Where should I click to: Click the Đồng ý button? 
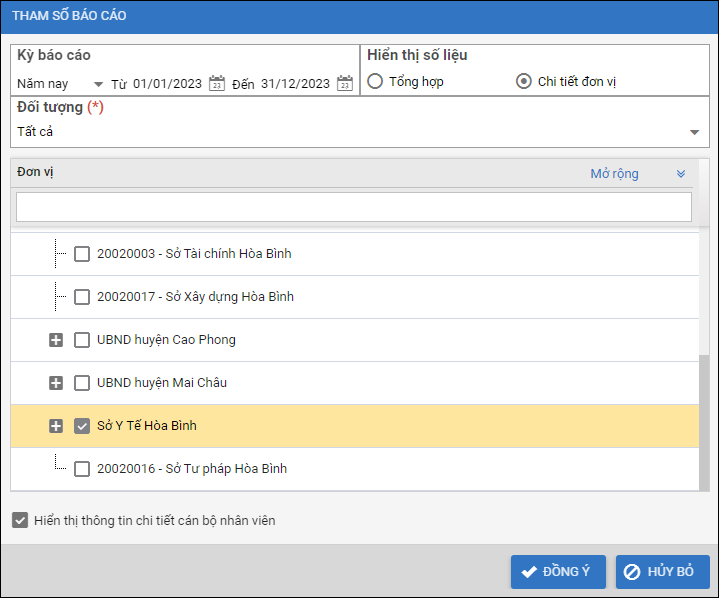click(557, 572)
